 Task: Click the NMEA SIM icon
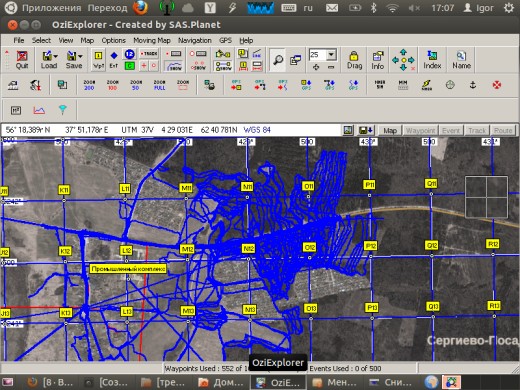coord(380,85)
